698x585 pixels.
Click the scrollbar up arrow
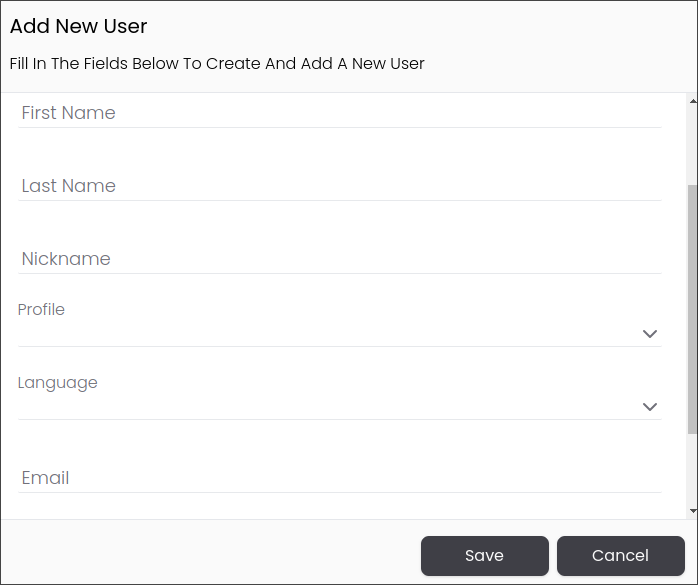pyautogui.click(x=693, y=102)
